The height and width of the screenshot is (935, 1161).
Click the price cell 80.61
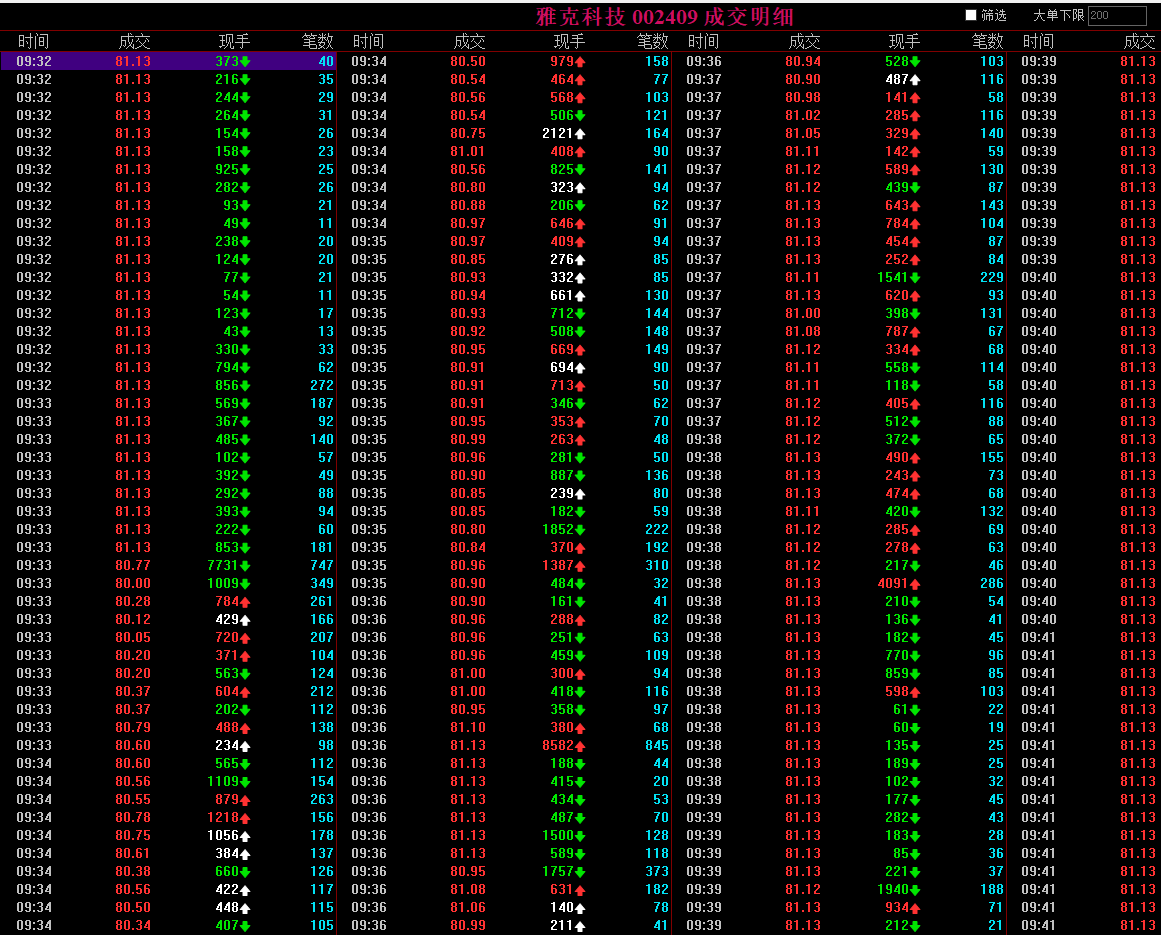133,853
